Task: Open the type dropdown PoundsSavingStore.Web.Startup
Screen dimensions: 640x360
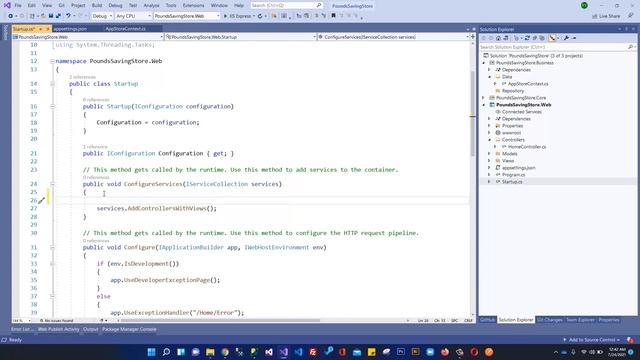Action: click(x=241, y=37)
